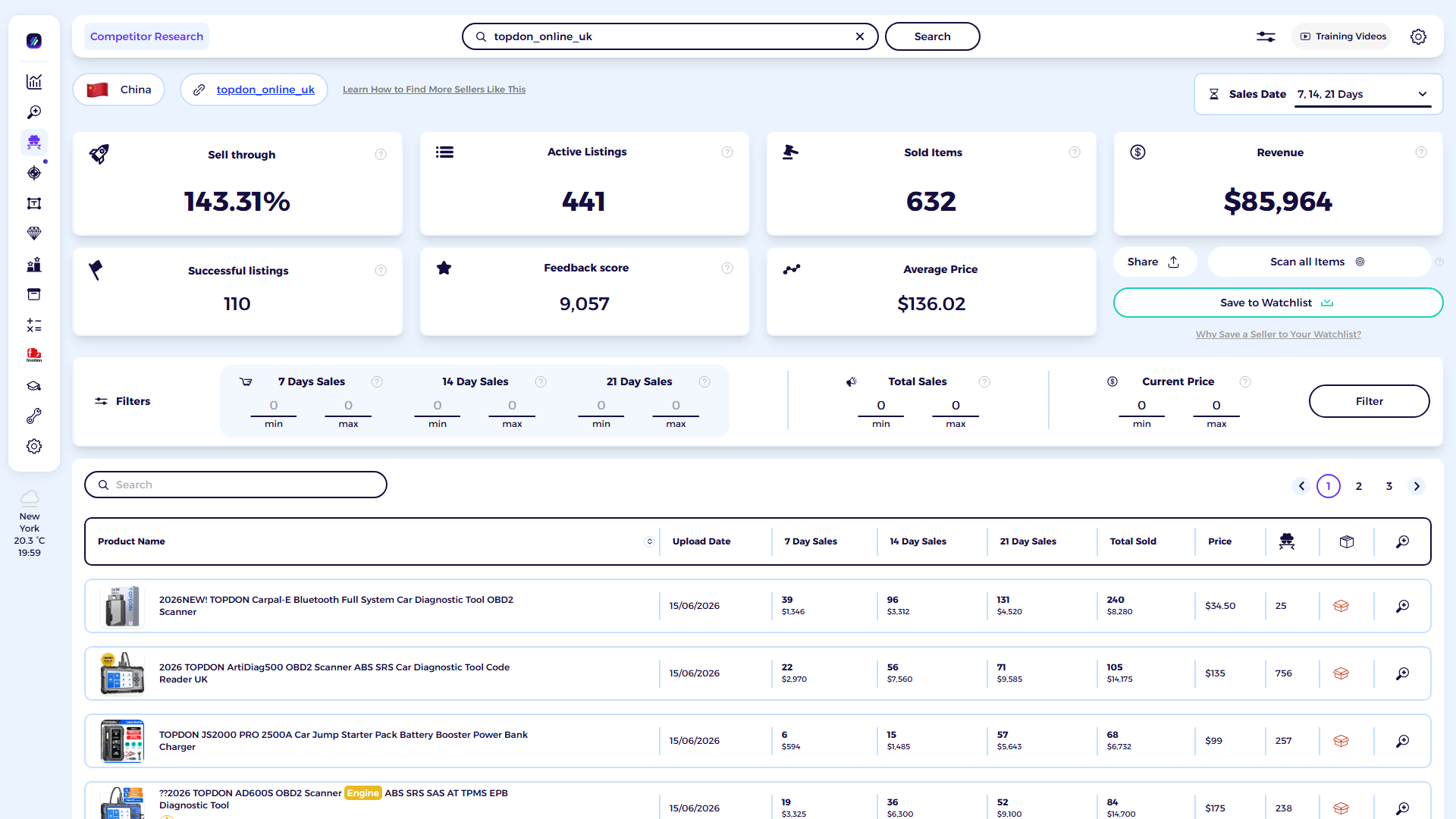The image size is (1456, 819).
Task: Open the top-right settings gear icon
Action: (1418, 36)
